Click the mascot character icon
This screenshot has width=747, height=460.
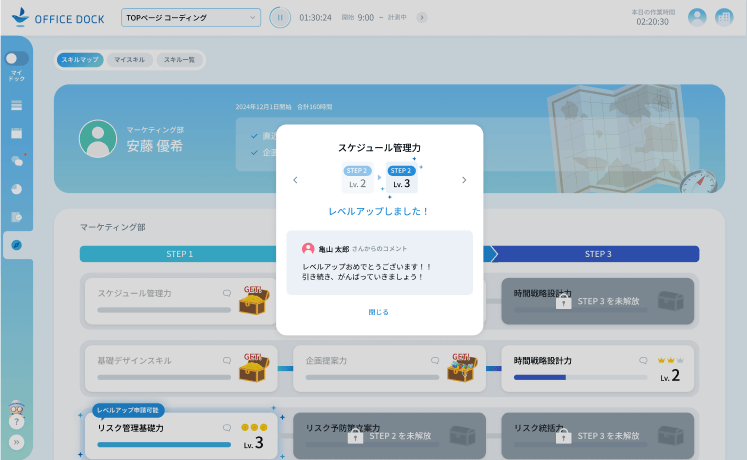point(17,409)
